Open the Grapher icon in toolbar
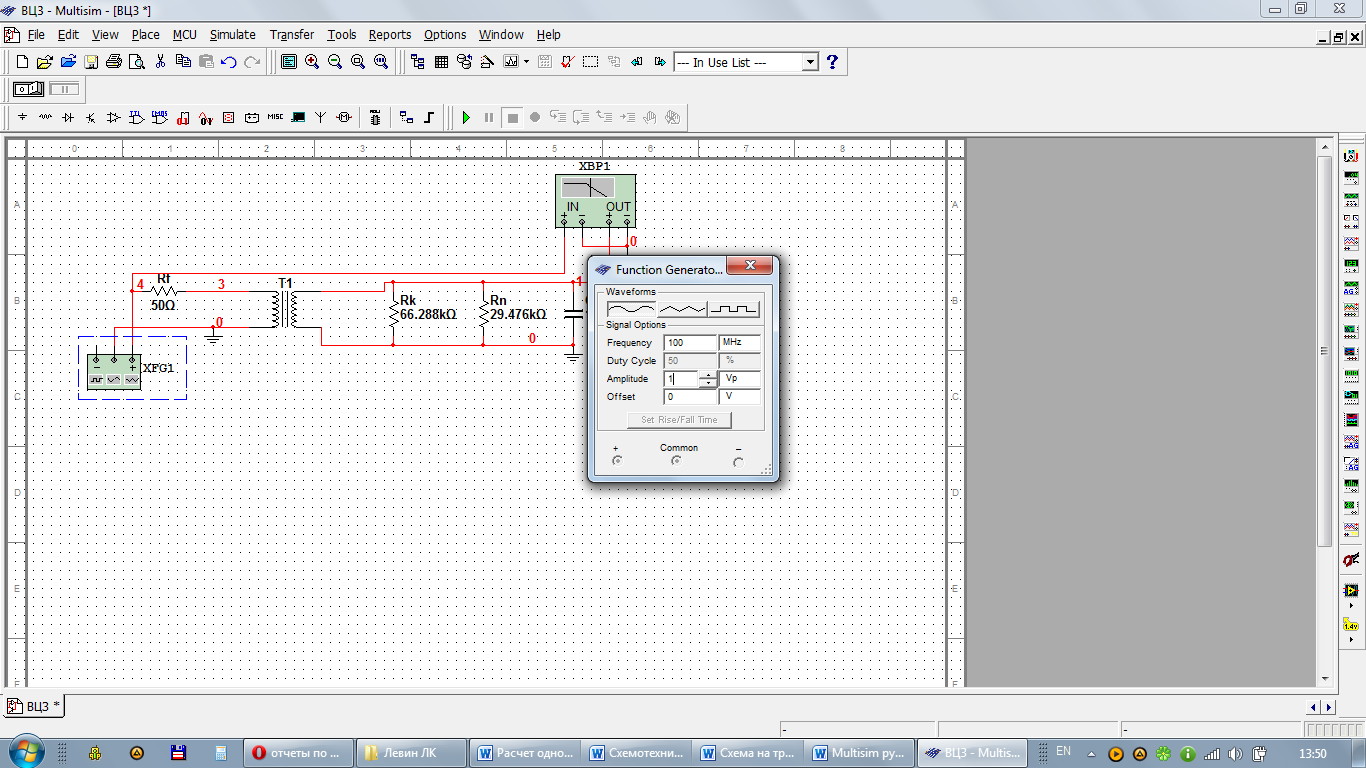1366x768 pixels. click(x=511, y=62)
